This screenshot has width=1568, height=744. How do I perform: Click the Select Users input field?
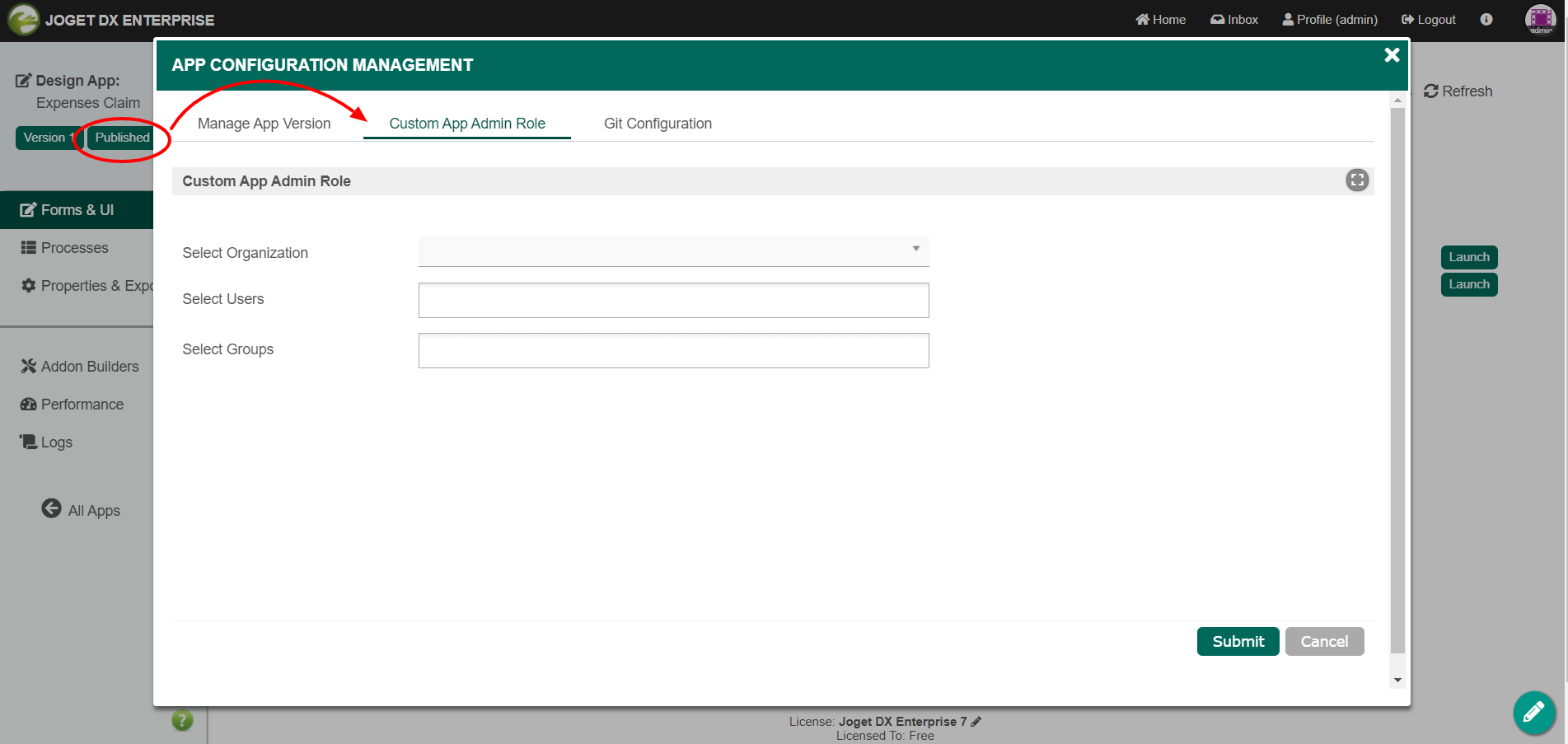coord(673,300)
